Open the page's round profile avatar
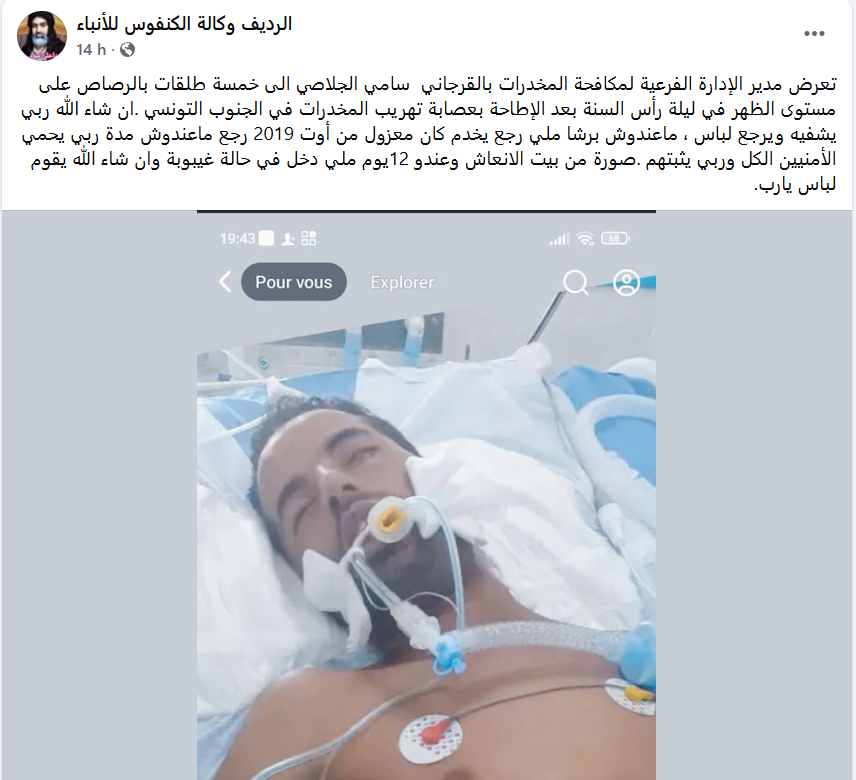Viewport: 856px width, 780px height. tap(42, 35)
